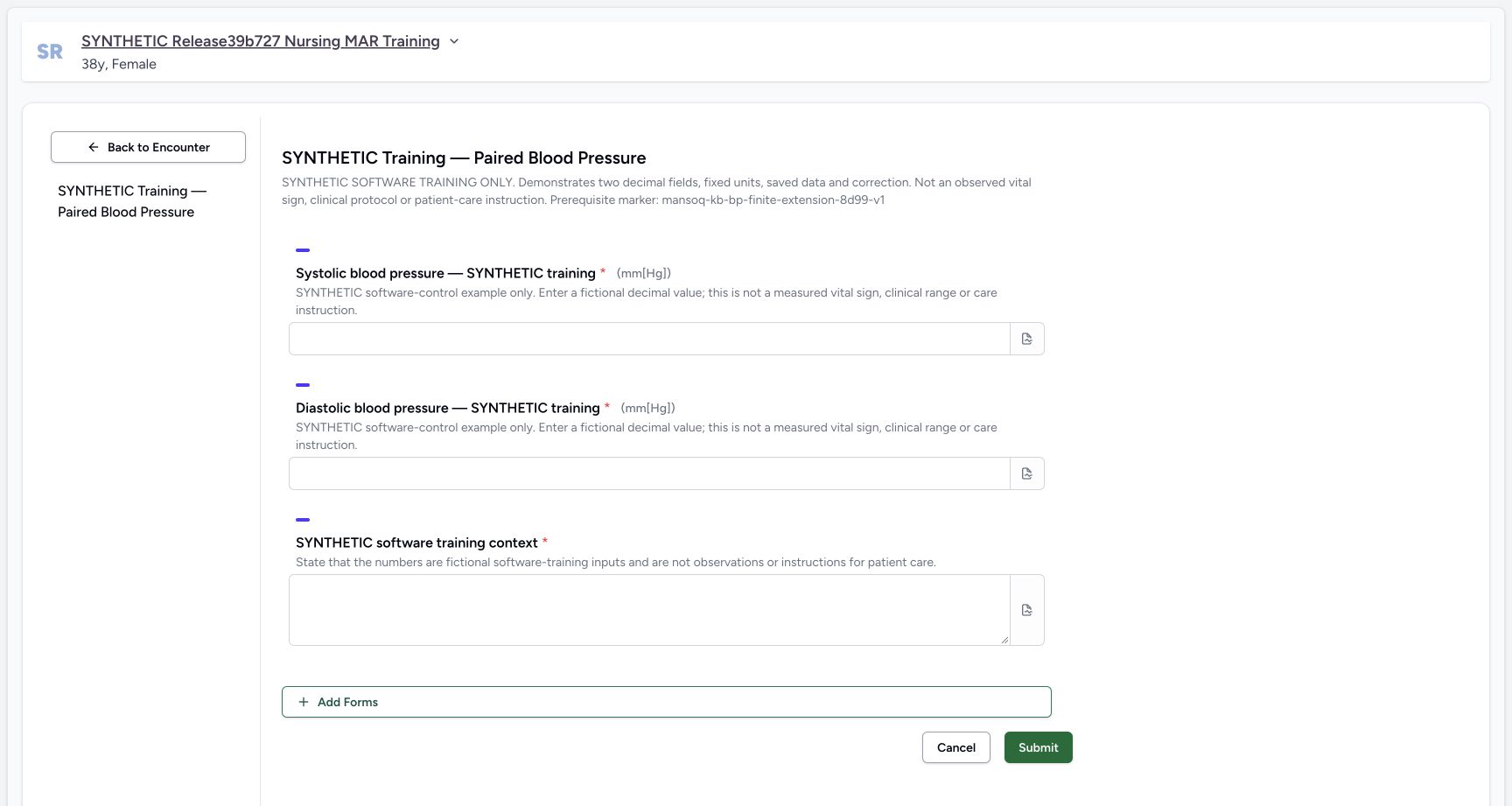Go Back to Encounter
The width and height of the screenshot is (1512, 806).
[148, 147]
